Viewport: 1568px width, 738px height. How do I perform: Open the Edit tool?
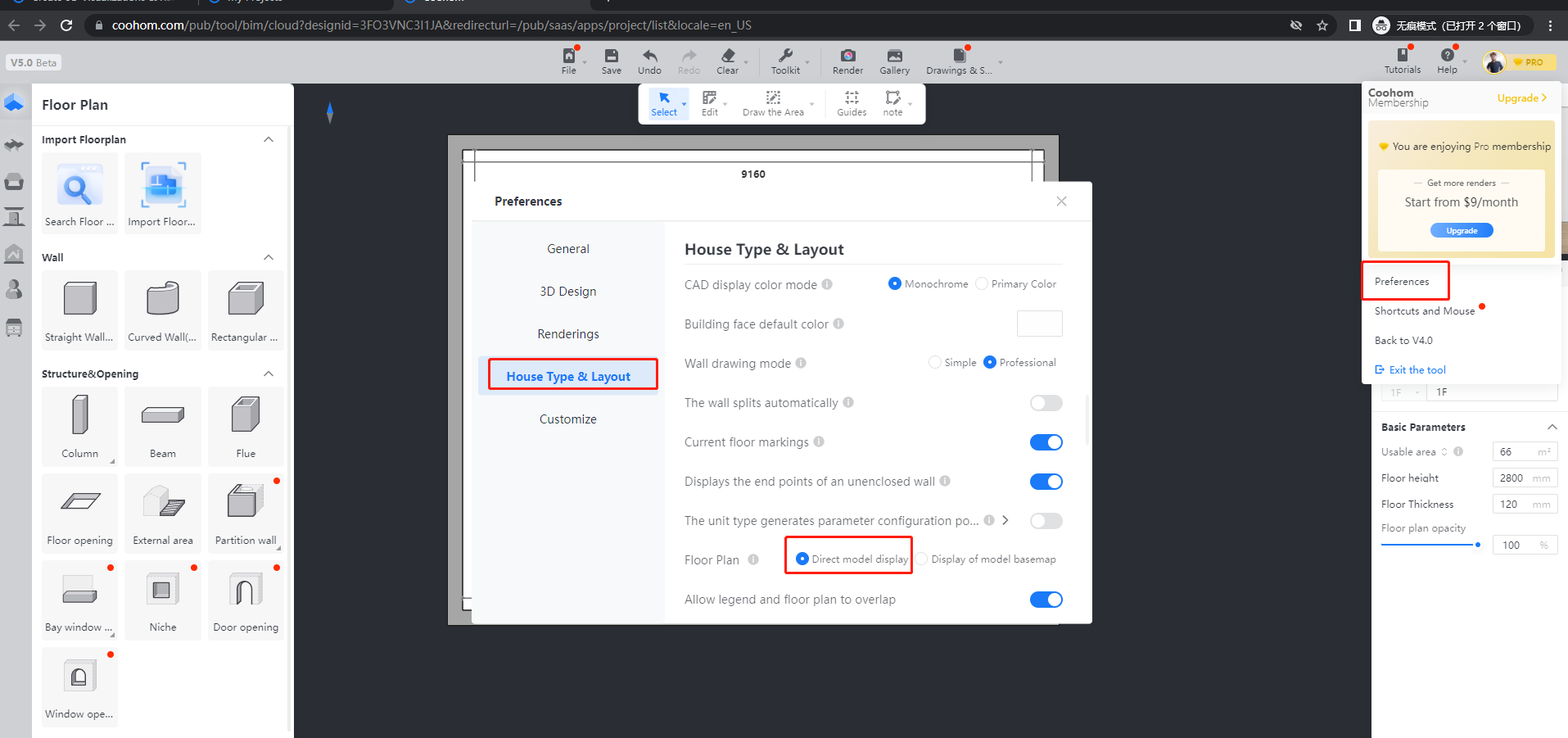tap(710, 103)
